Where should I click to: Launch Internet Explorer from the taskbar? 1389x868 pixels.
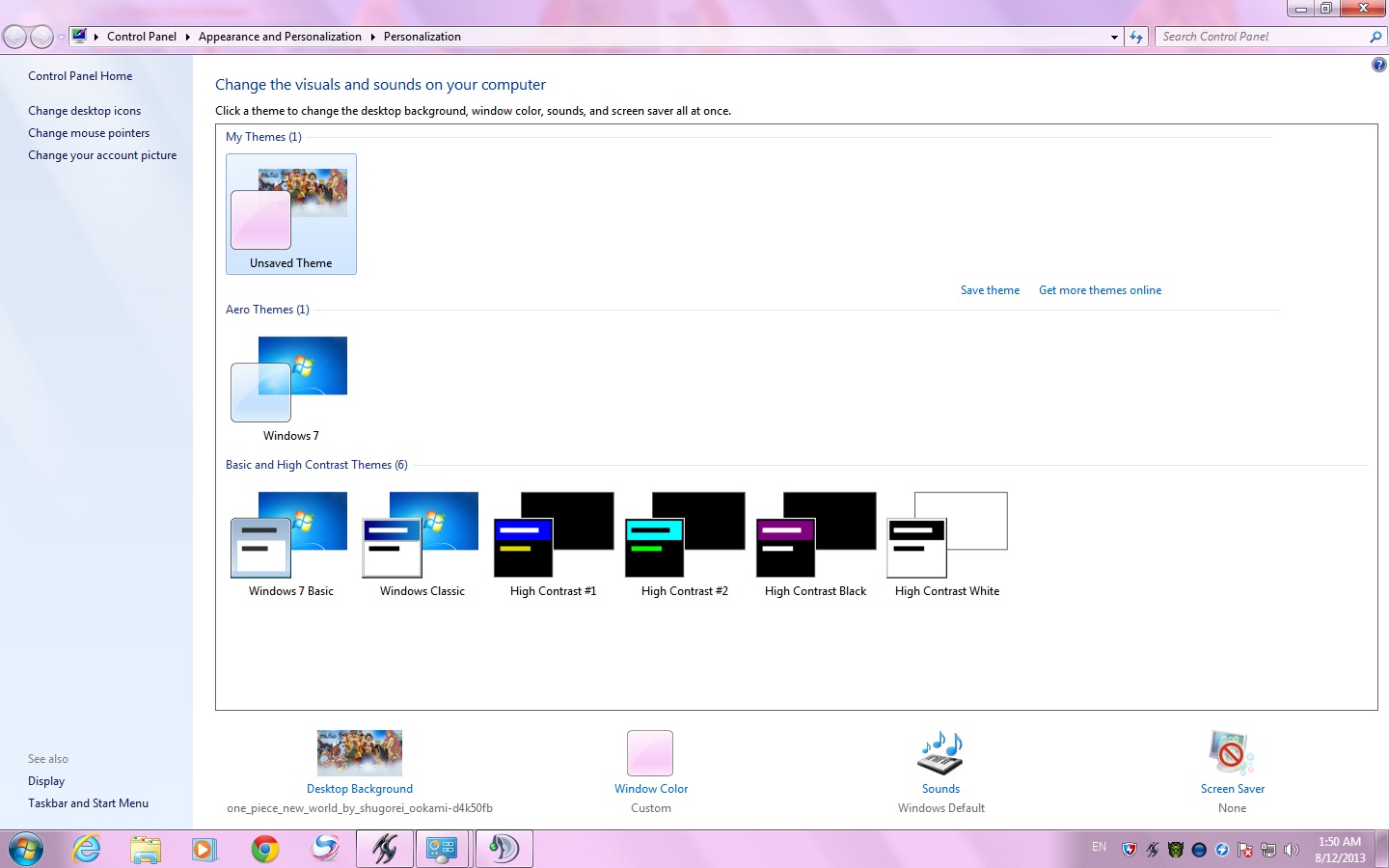click(x=87, y=849)
